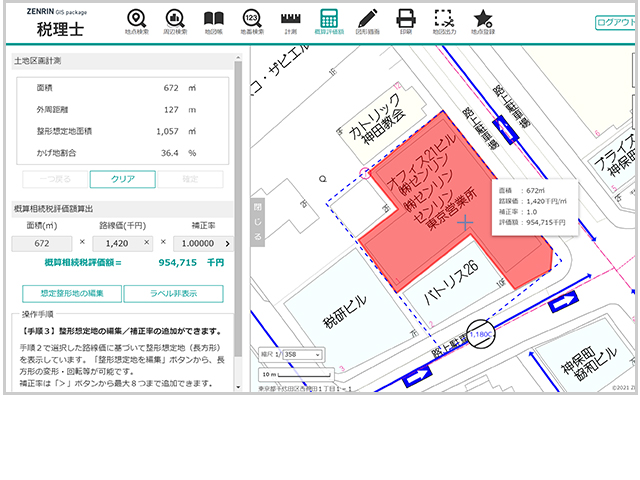The image size is (640, 480).
Task: Click the クリア button
Action: (122, 179)
